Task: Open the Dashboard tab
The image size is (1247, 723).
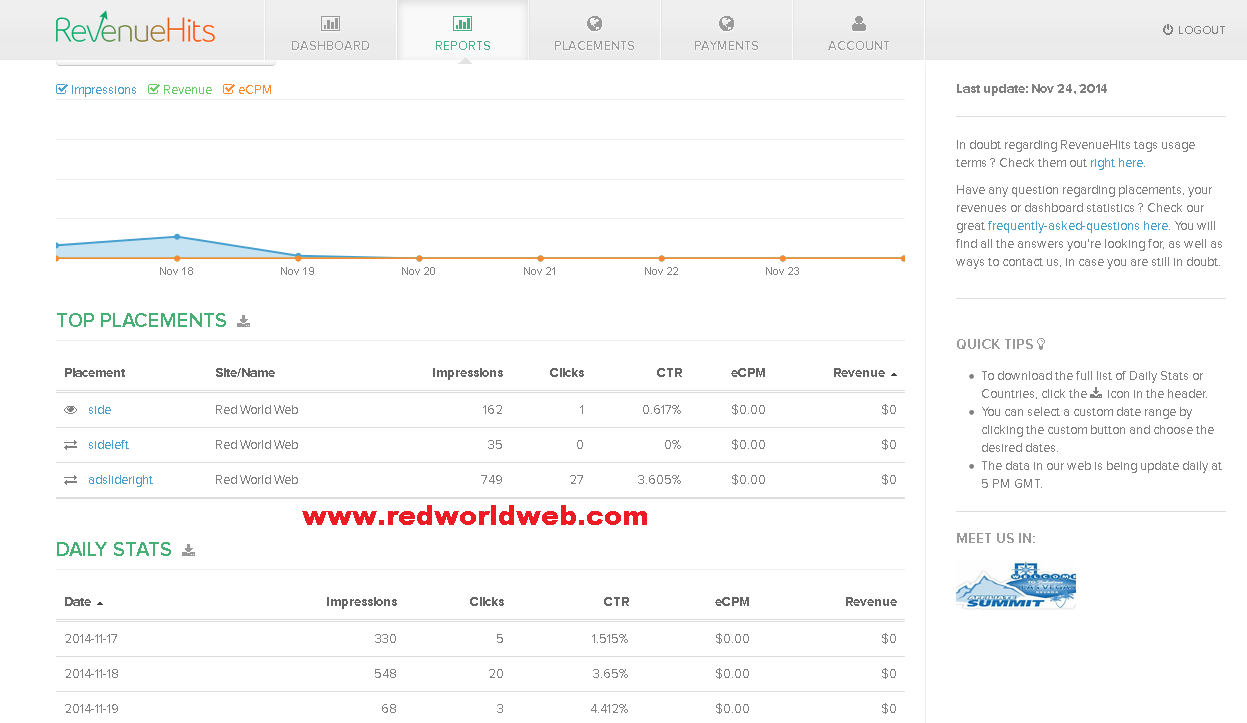Action: click(x=330, y=30)
